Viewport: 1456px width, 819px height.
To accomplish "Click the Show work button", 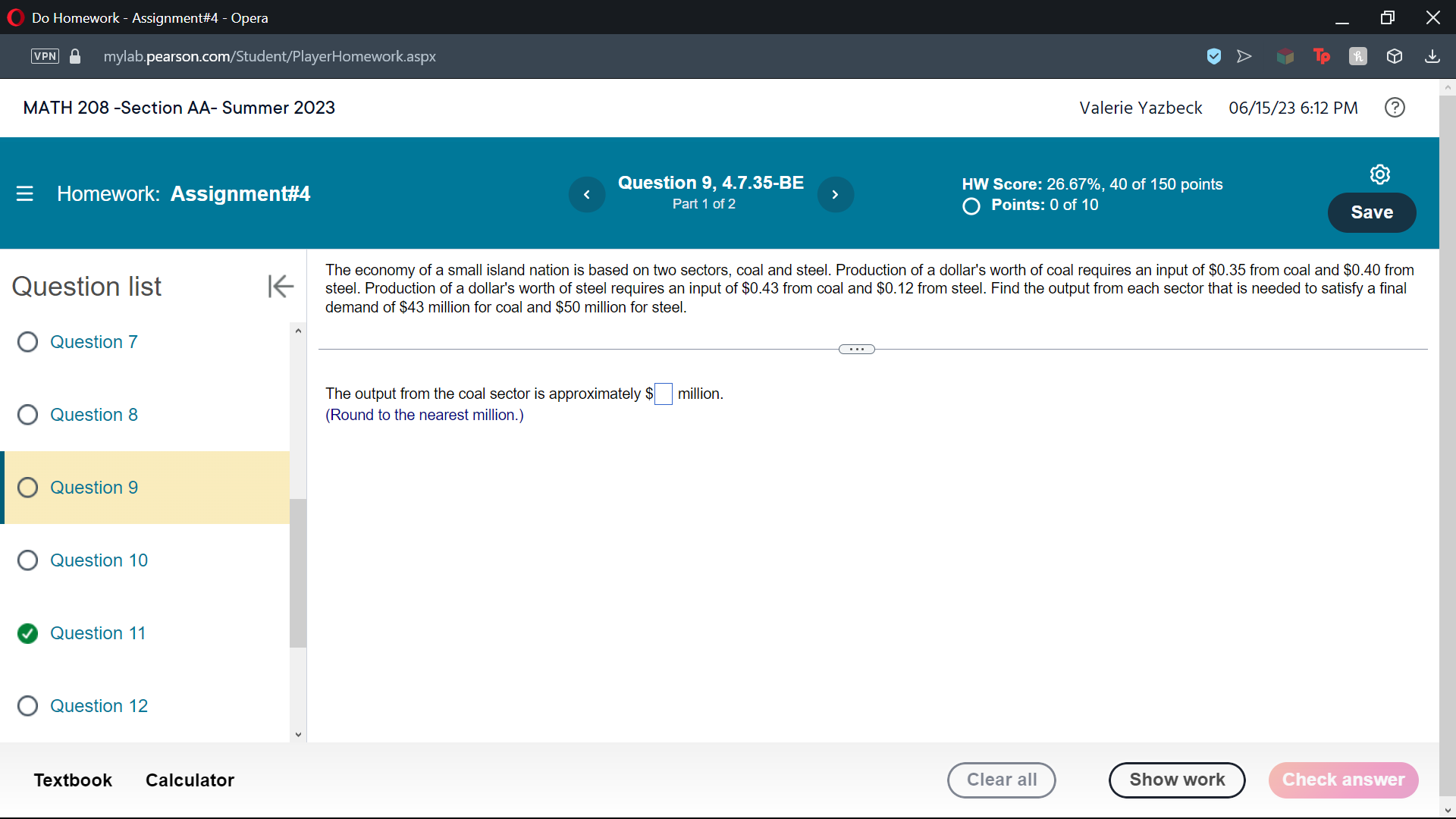I will tap(1176, 780).
